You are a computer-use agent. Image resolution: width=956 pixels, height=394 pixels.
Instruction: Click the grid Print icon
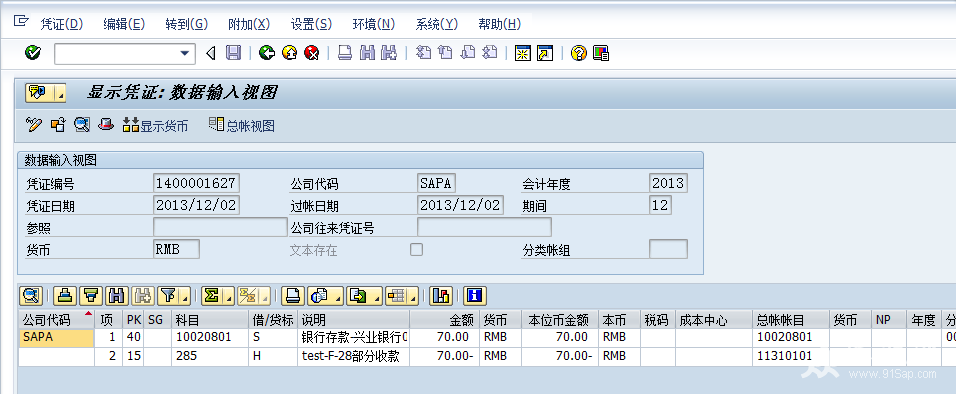pos(293,296)
